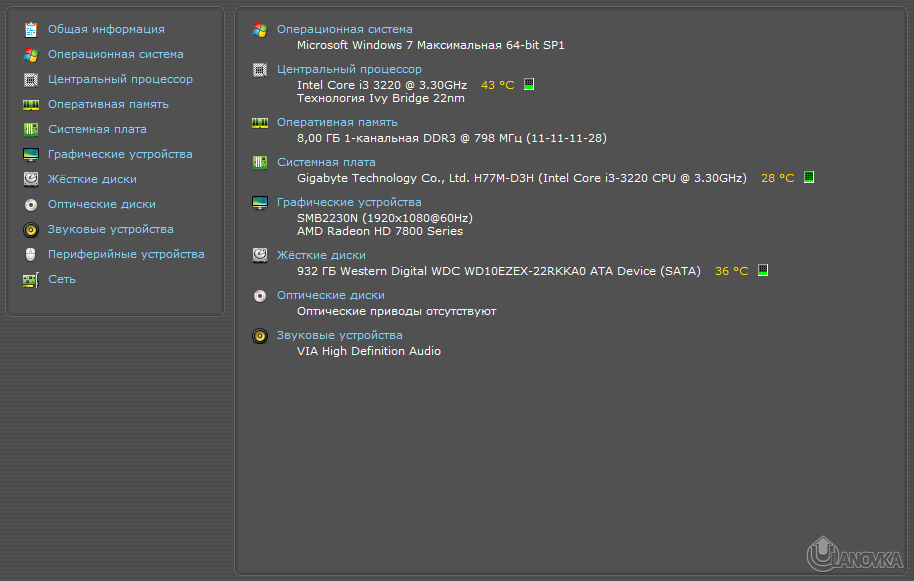
Task: Click Технология Ivy Bridge 22nm text
Action: tap(381, 98)
